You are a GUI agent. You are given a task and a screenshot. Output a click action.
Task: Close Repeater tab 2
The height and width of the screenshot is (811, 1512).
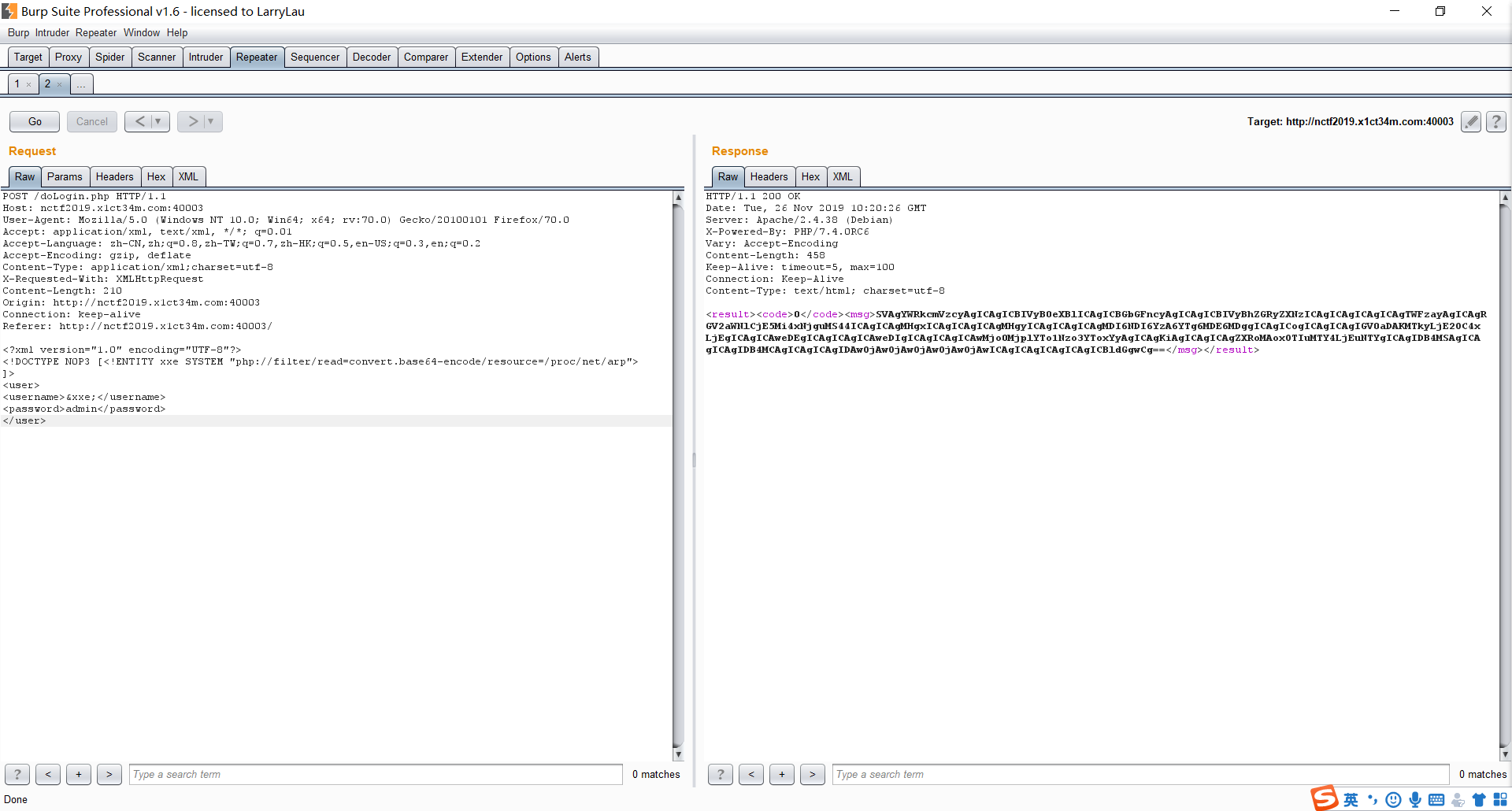60,84
